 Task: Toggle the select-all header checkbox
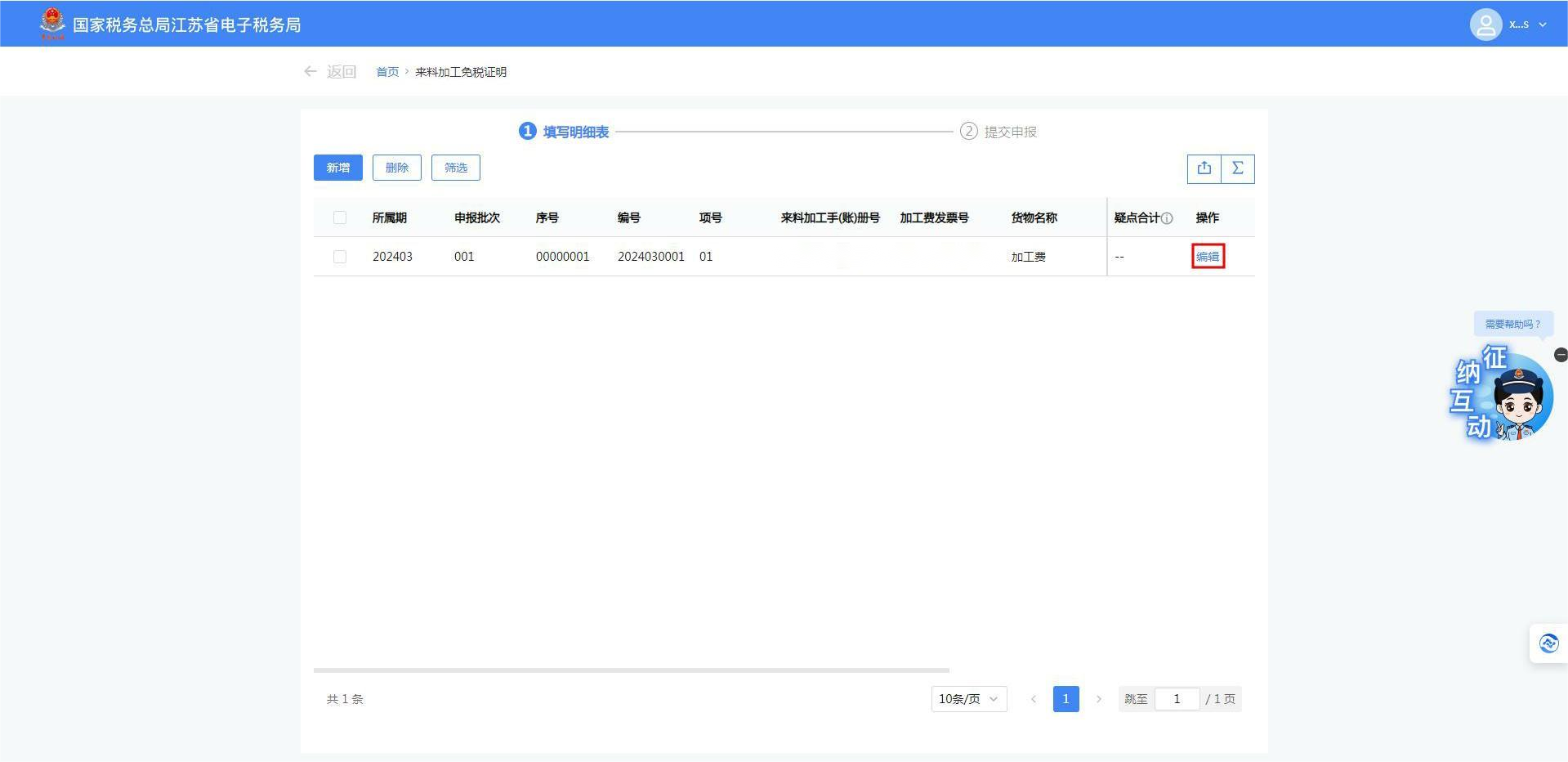[340, 217]
